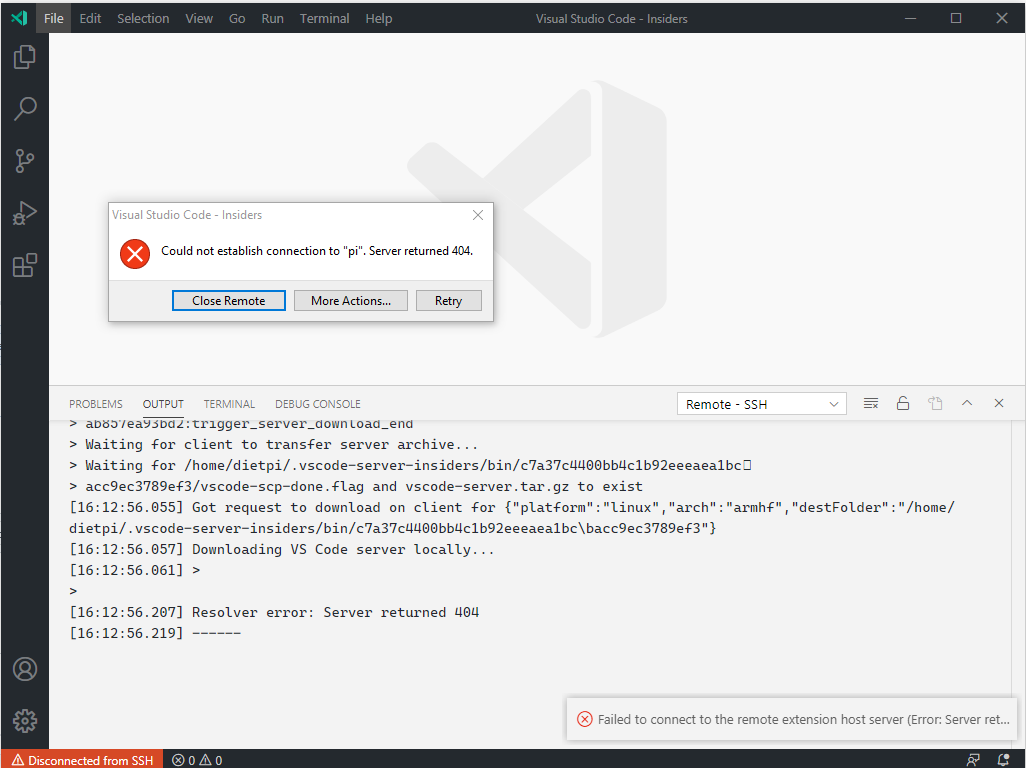
Task: Open the Extensions view
Action: 24,265
